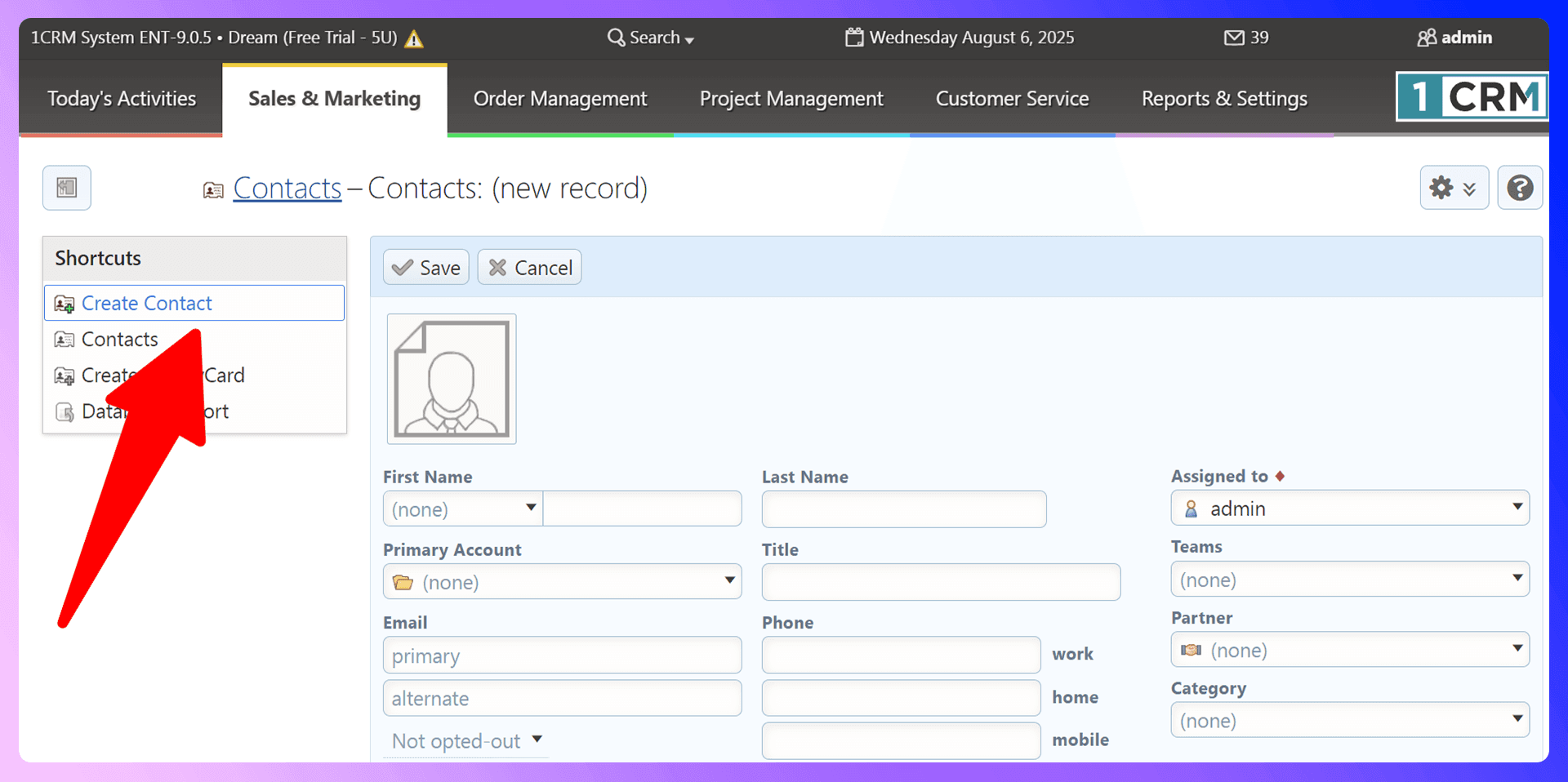Click the folder icon in Primary Account
1568x782 pixels.
(x=403, y=582)
